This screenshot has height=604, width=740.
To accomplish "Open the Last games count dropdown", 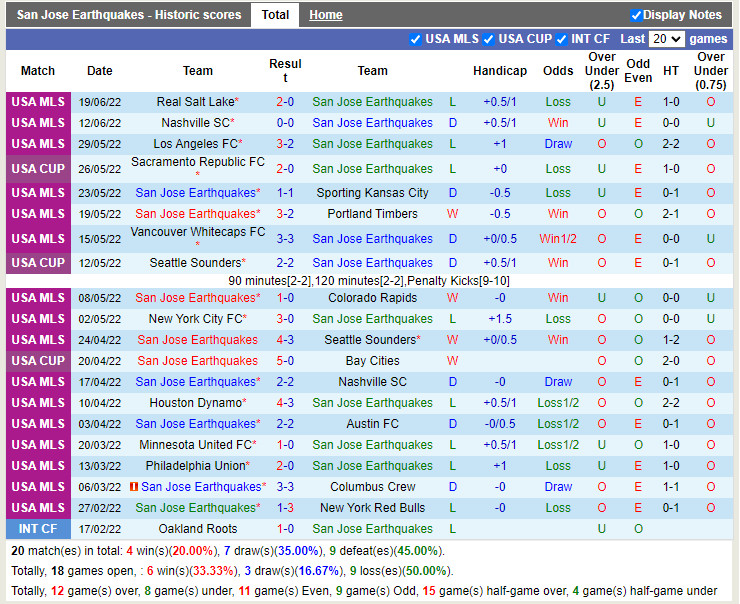I will click(x=666, y=39).
